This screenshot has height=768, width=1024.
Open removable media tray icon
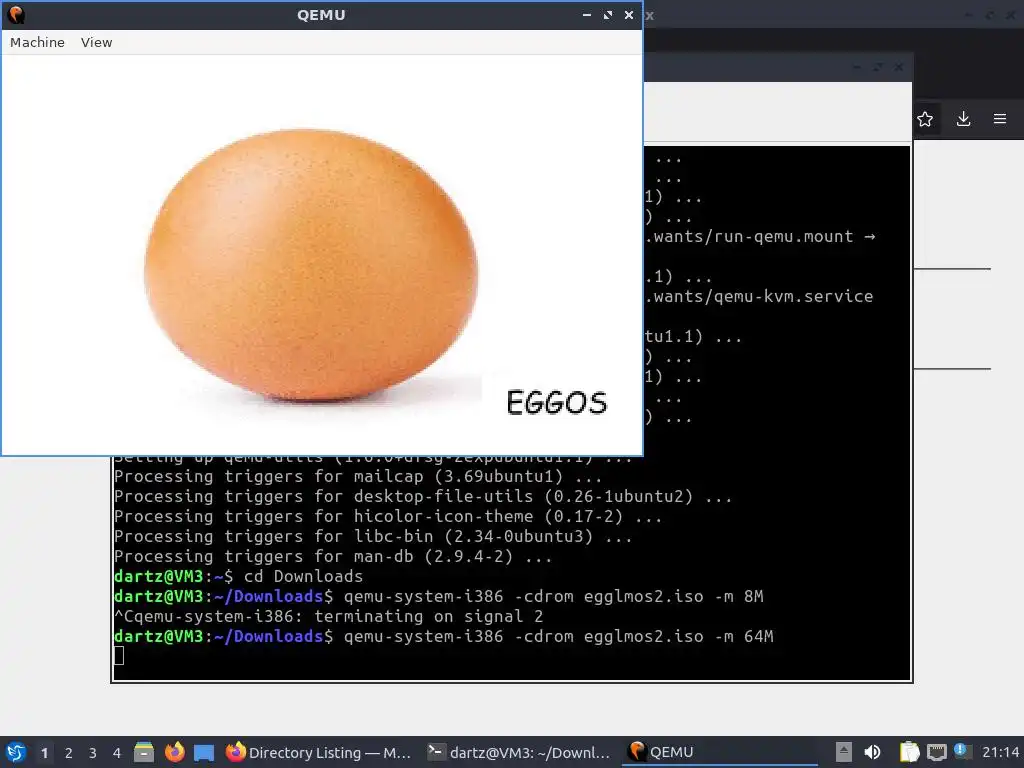click(x=844, y=752)
